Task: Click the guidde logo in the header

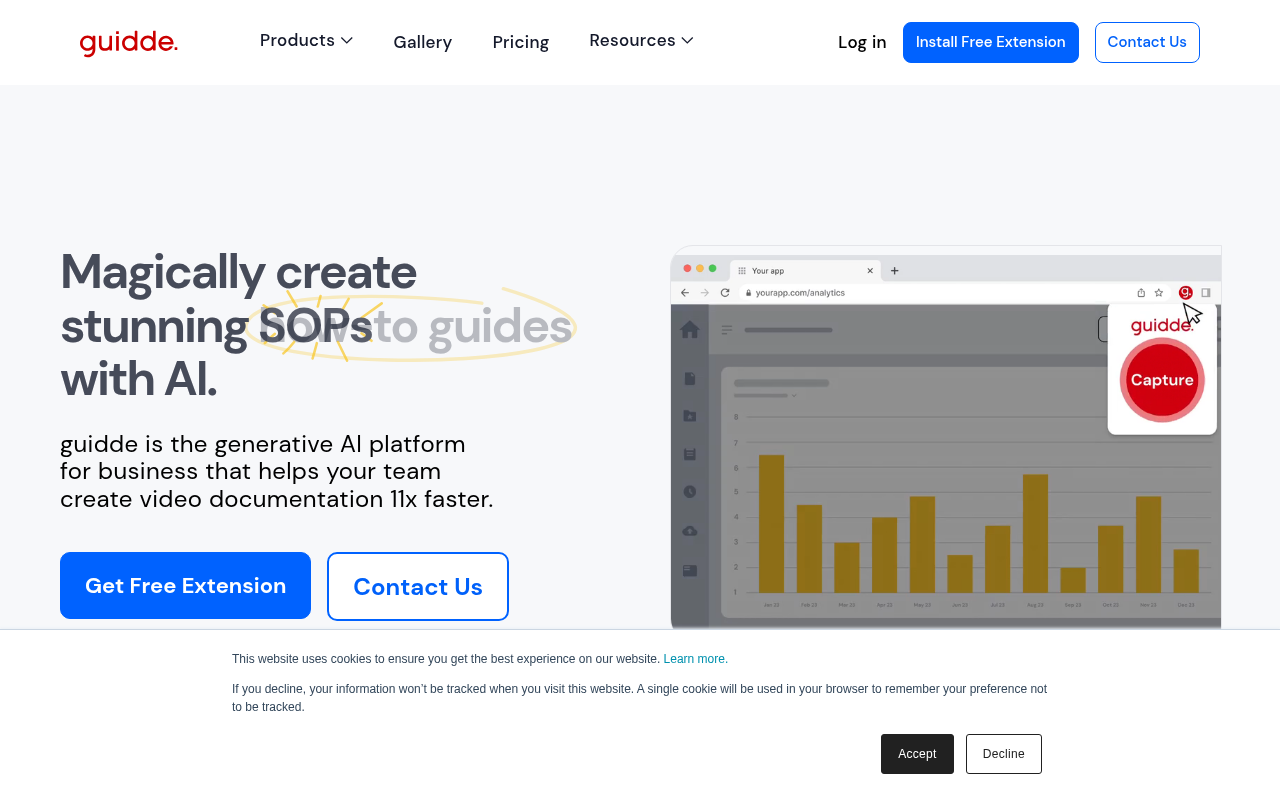Action: (128, 42)
